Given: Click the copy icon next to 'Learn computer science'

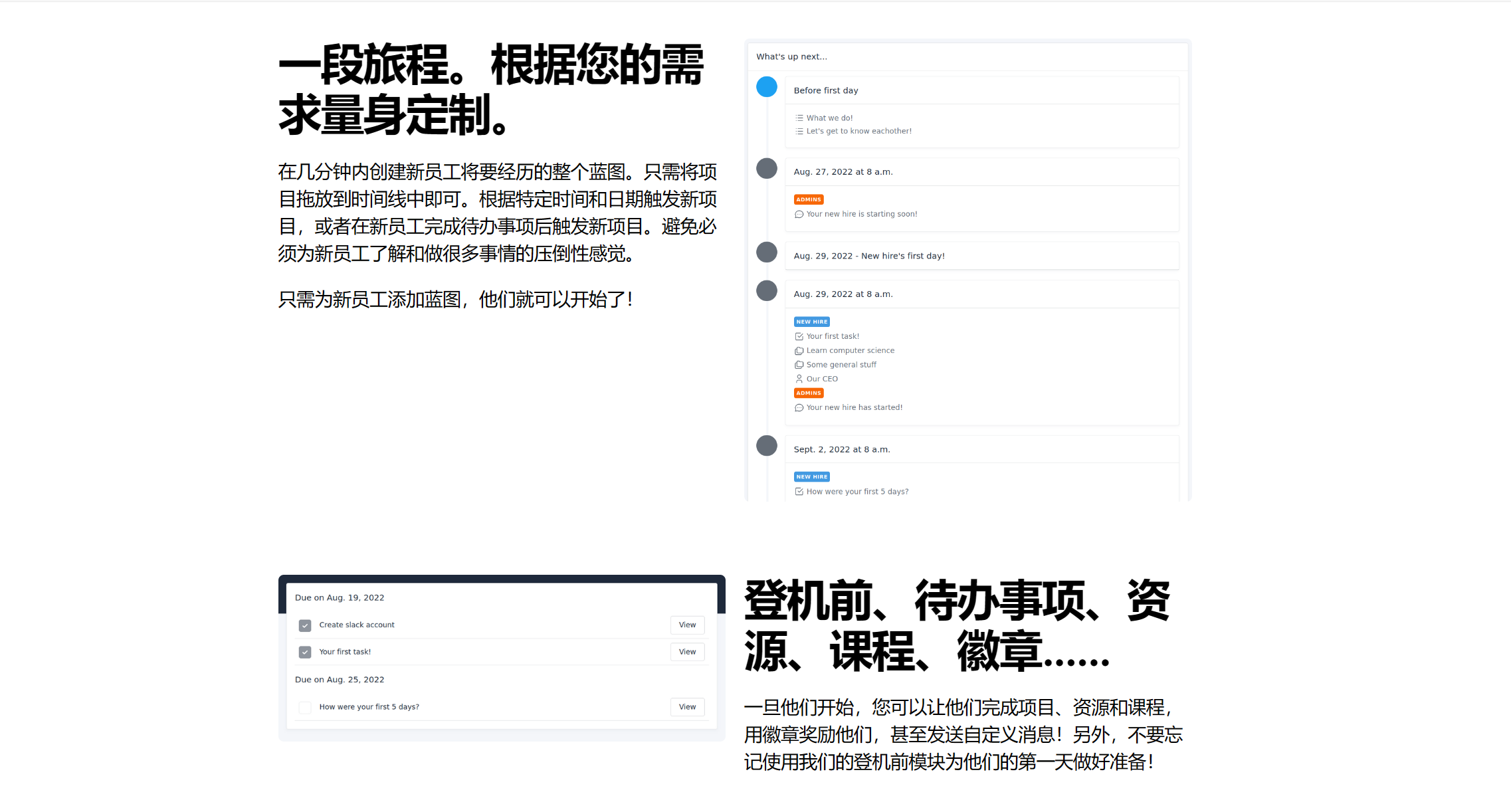Looking at the screenshot, I should tap(799, 351).
